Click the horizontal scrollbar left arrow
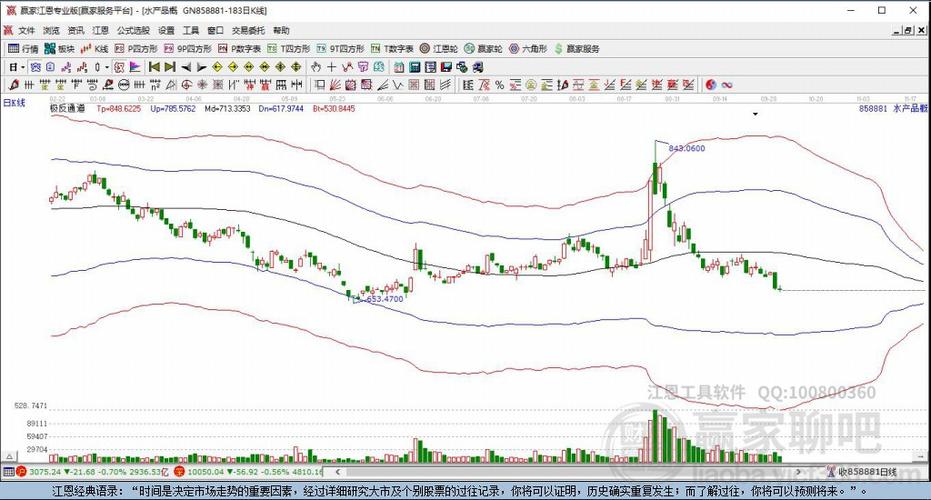Viewport: 931px width, 500px height. click(x=338, y=472)
